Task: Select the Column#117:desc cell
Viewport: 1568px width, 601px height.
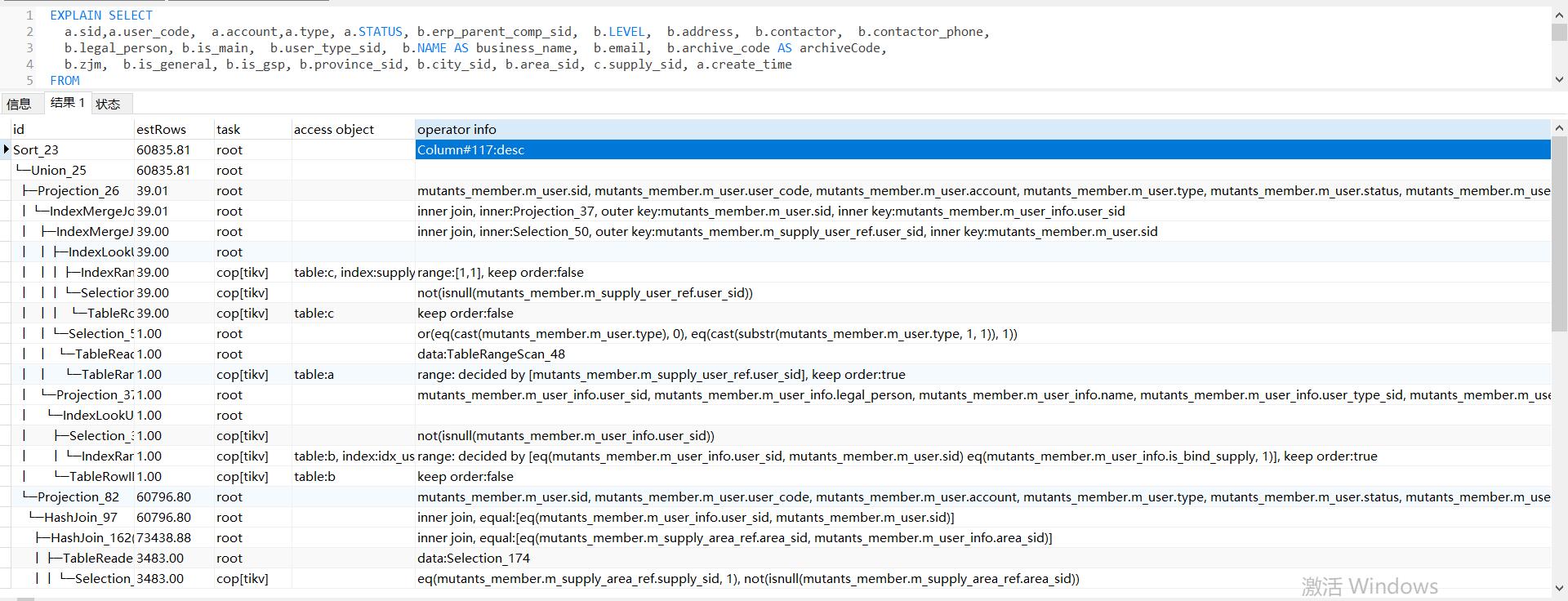Action: tap(470, 149)
